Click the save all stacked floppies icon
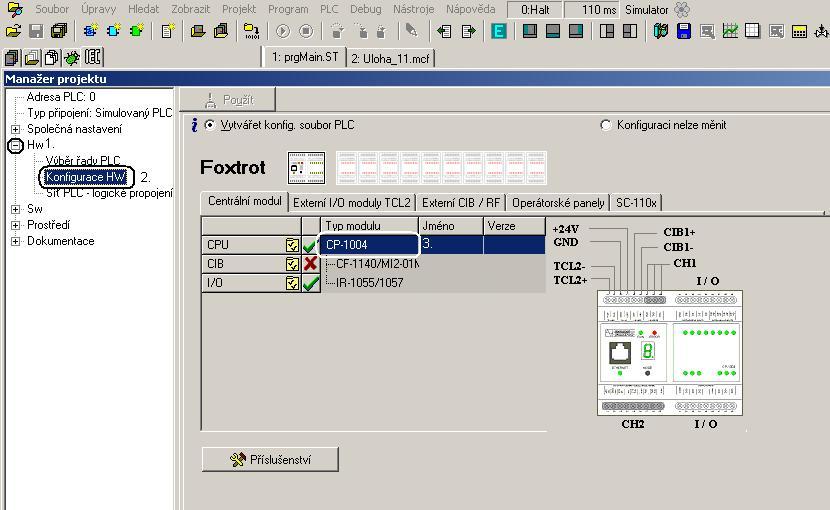The height and width of the screenshot is (510, 830). pos(59,31)
